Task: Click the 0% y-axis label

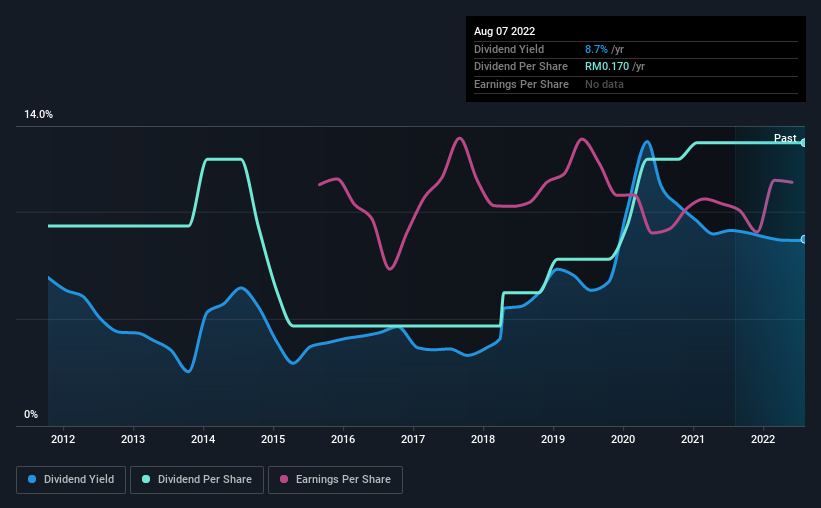Action: click(31, 414)
